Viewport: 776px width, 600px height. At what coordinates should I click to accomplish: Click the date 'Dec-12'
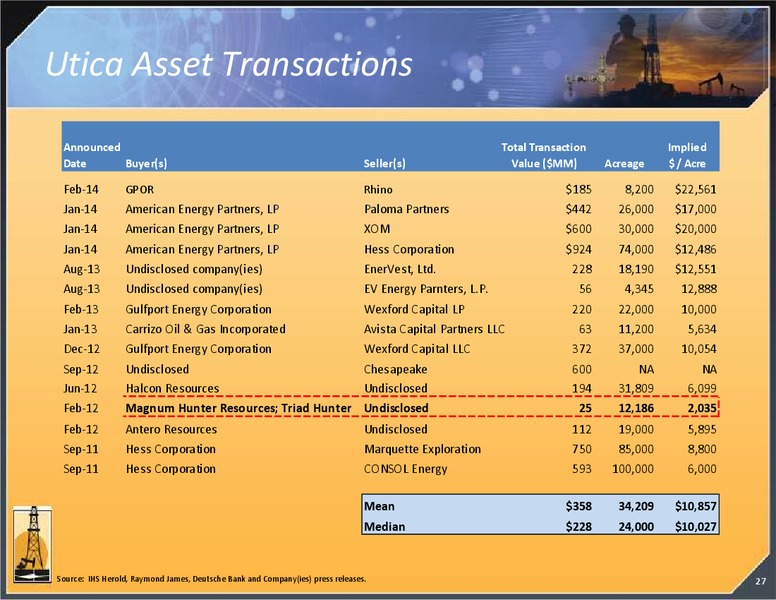coord(82,349)
